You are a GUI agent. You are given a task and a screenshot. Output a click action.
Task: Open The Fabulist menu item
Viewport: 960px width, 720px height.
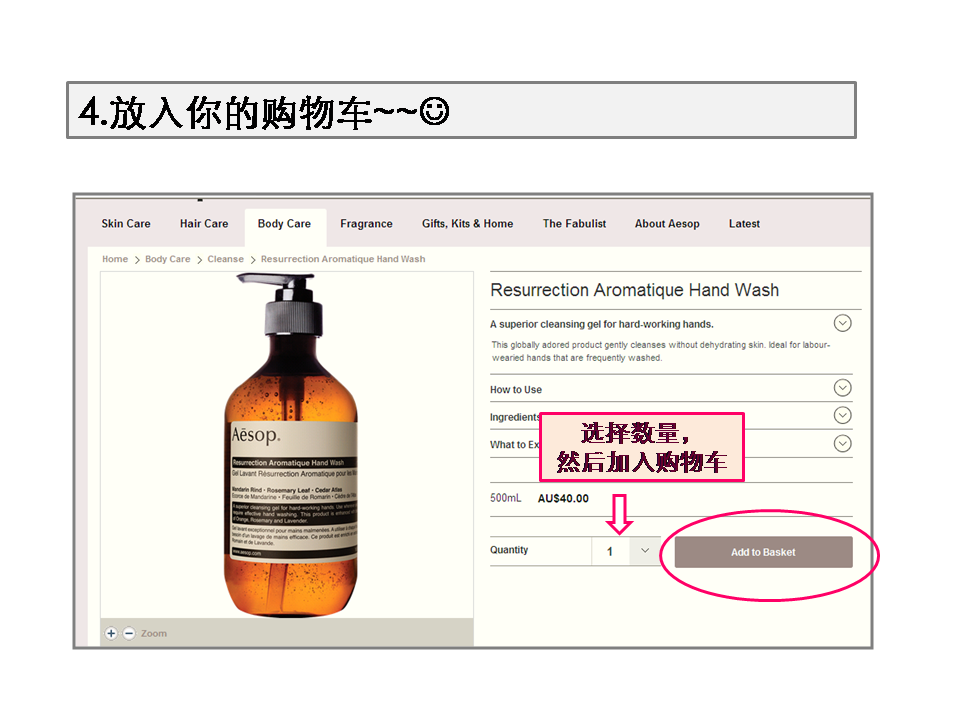pos(574,224)
